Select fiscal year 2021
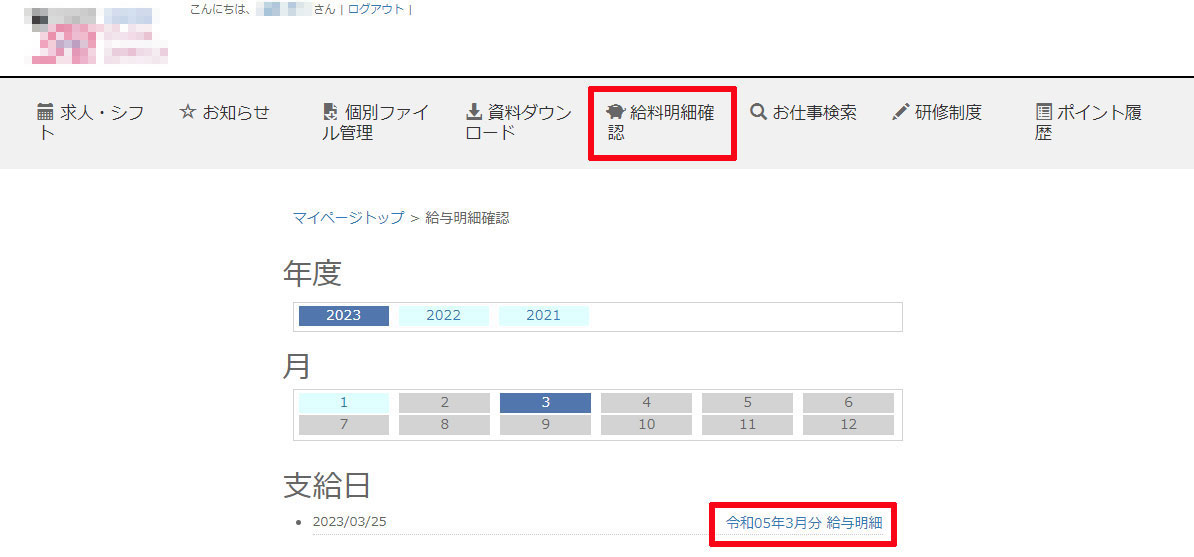The image size is (1194, 557). [x=544, y=315]
